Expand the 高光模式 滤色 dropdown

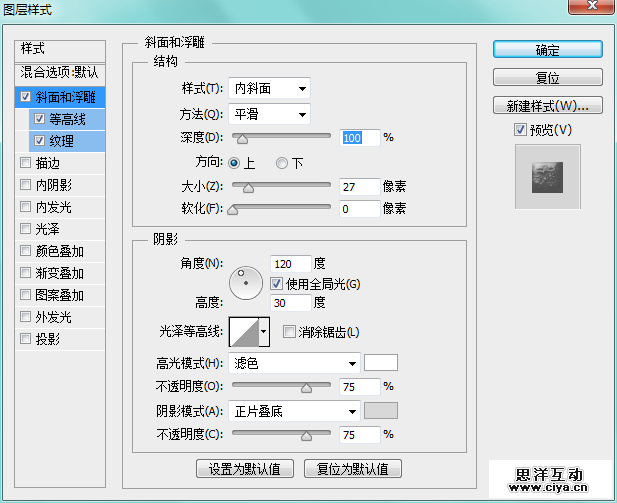coord(294,363)
